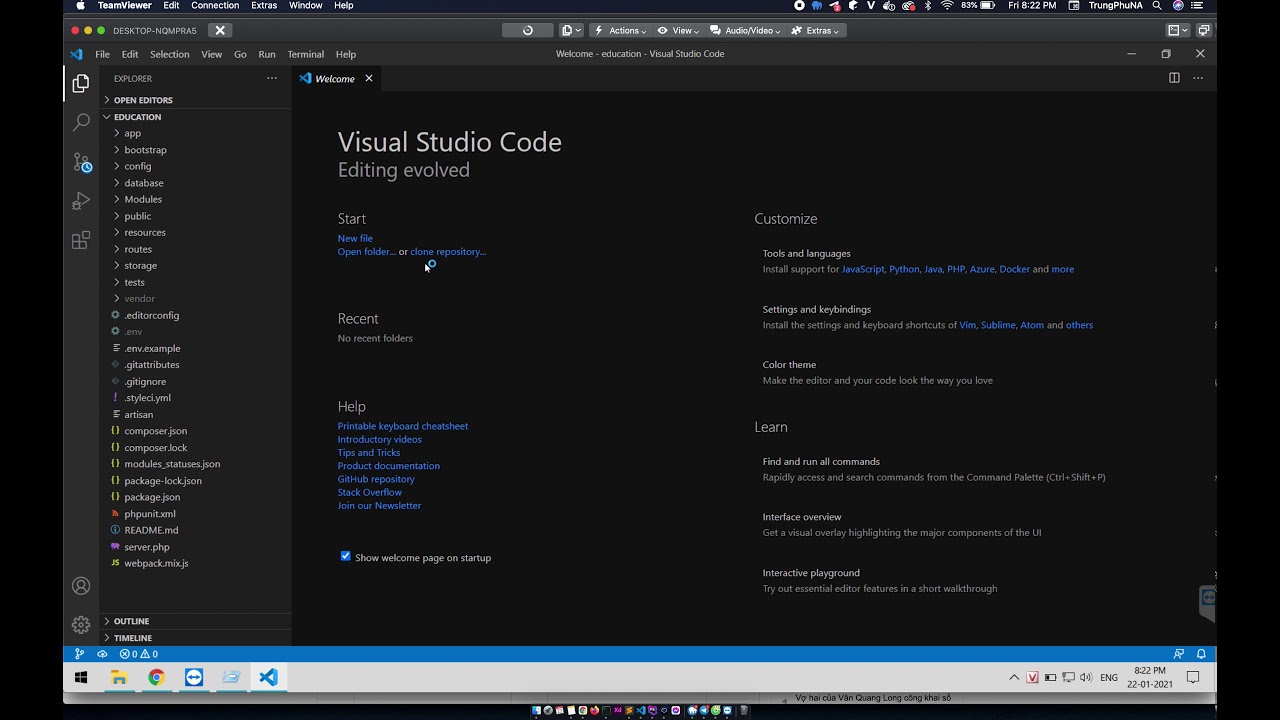Image resolution: width=1280 pixels, height=720 pixels.
Task: Open the VS Code Selection menu
Action: 169,54
